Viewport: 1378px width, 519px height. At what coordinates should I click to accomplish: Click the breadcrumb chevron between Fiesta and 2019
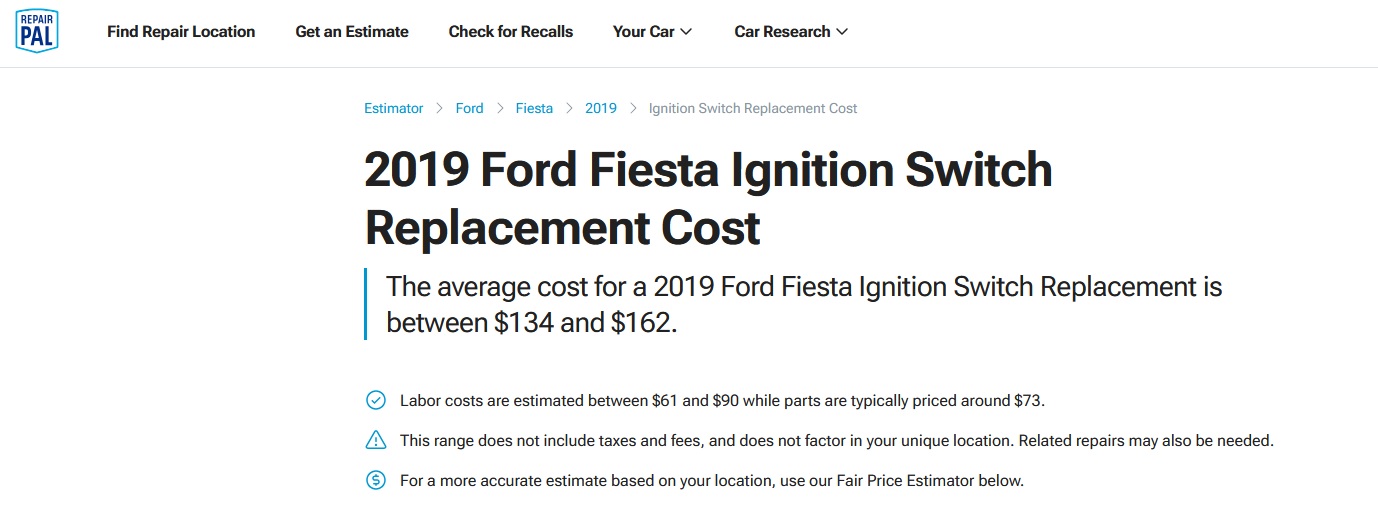[569, 108]
